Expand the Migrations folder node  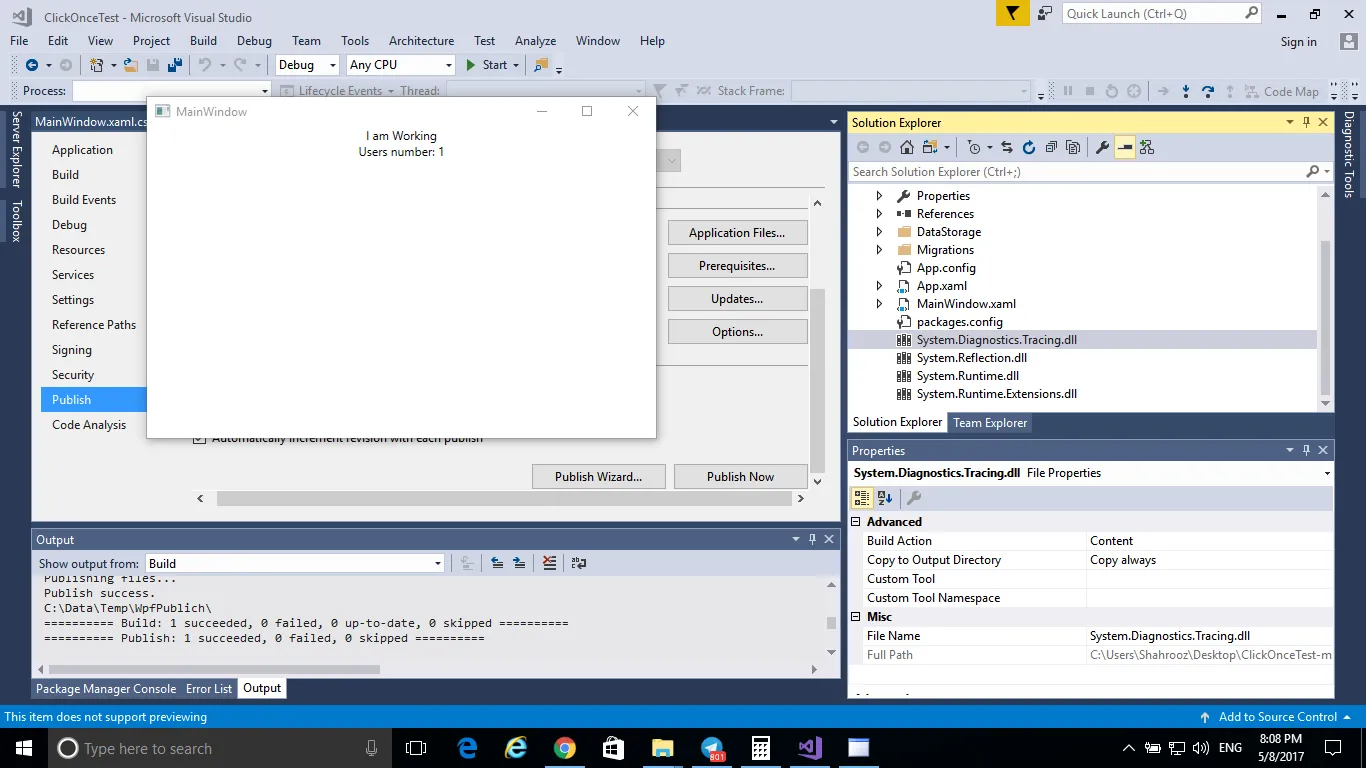point(879,250)
